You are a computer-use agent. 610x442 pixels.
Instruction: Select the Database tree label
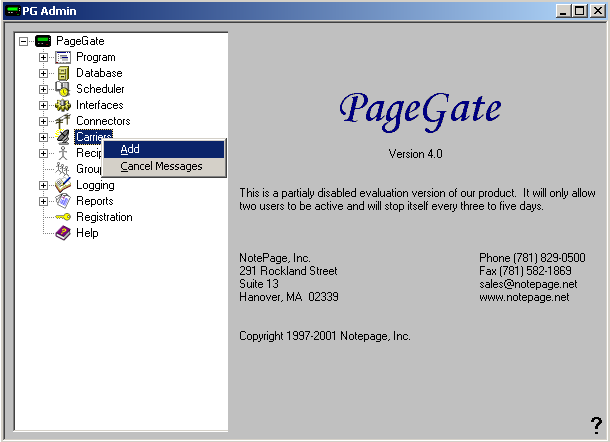click(99, 73)
